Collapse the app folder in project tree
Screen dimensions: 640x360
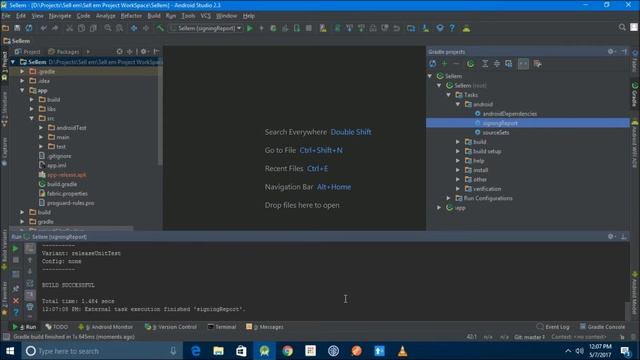22,90
